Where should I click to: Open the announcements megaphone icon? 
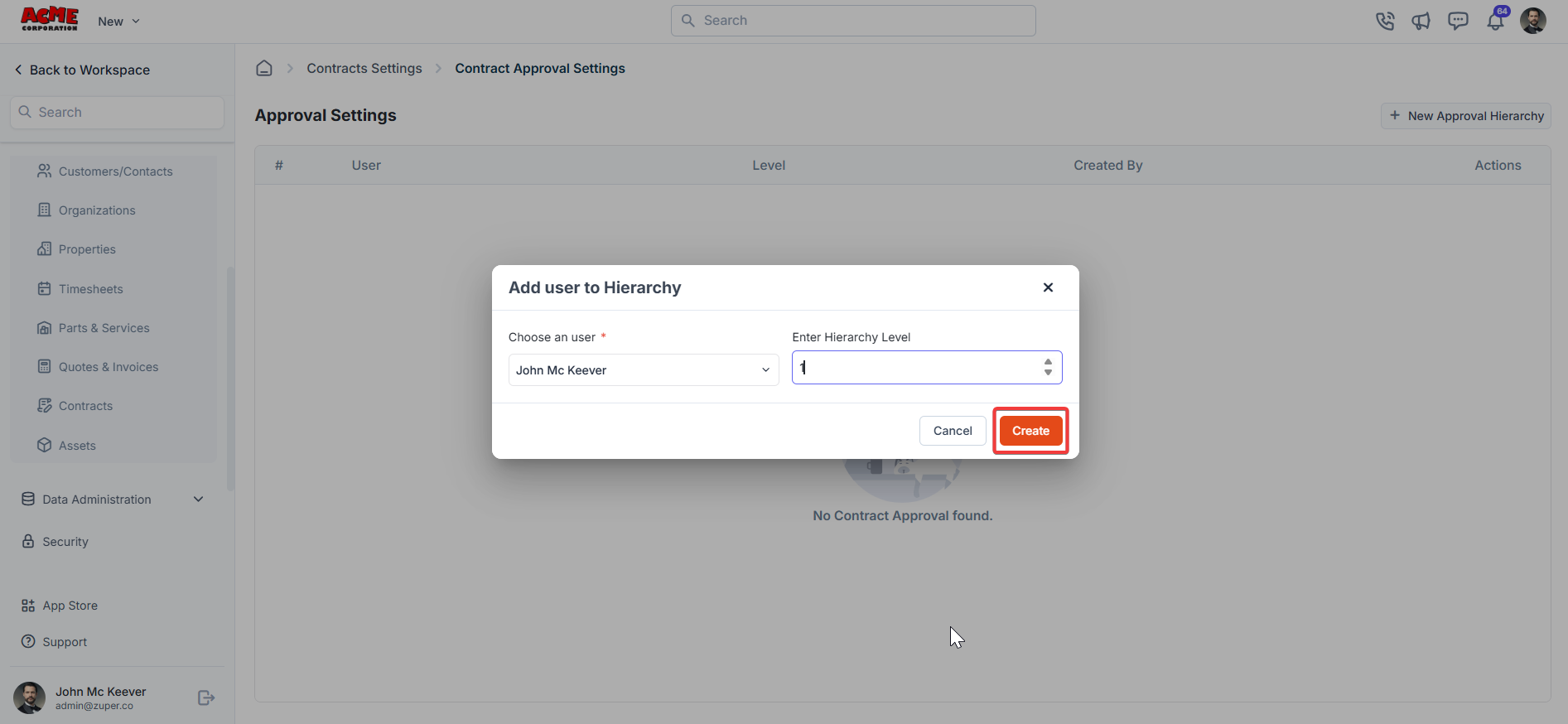pos(1421,22)
